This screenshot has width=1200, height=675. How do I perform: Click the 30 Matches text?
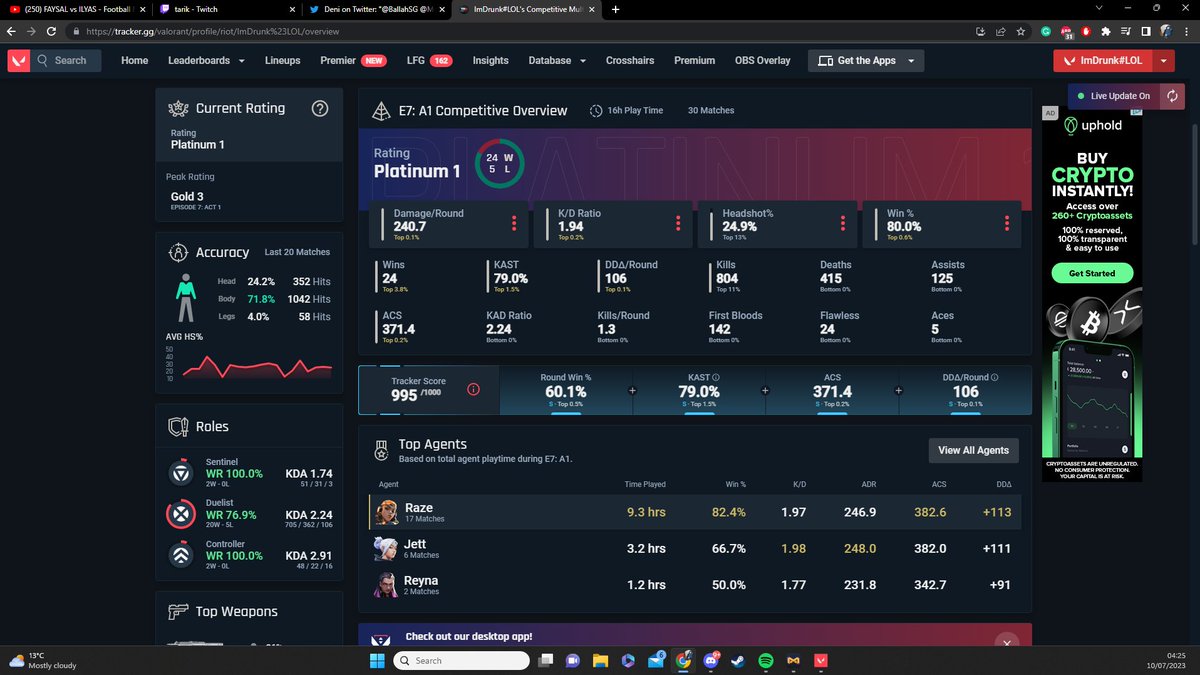[x=711, y=110]
